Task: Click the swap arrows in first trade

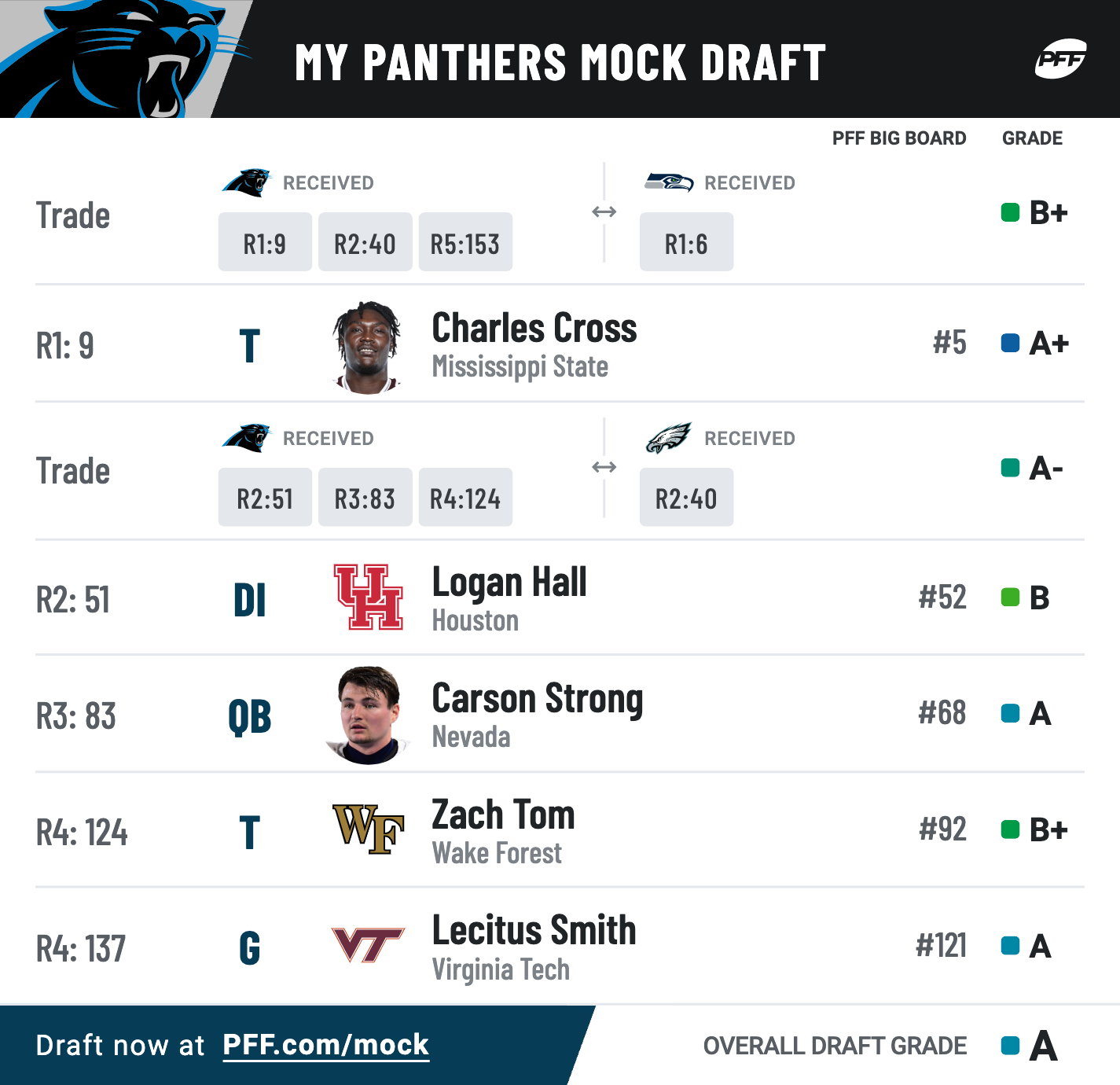Action: tap(604, 211)
